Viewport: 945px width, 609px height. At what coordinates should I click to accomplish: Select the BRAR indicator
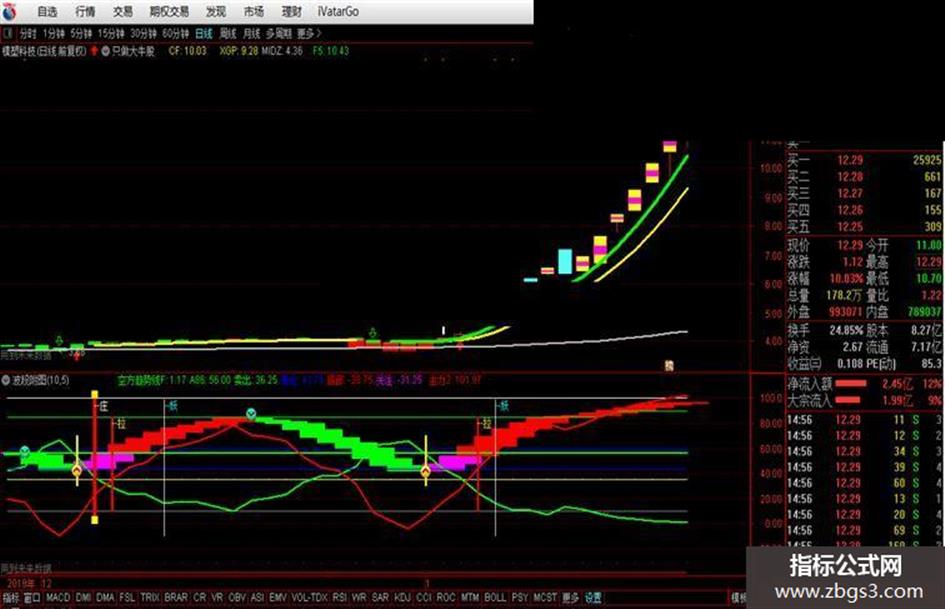click(176, 598)
